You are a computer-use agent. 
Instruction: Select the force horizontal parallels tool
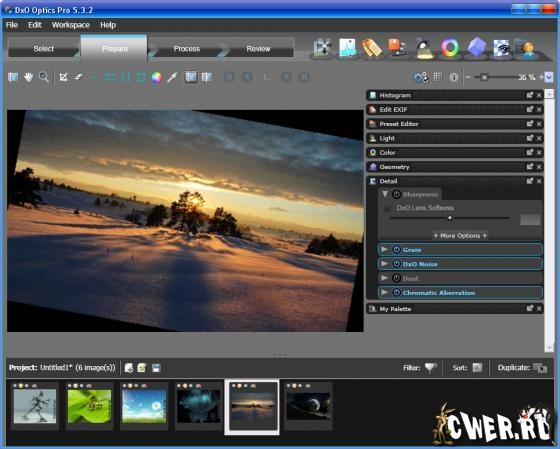coord(110,77)
